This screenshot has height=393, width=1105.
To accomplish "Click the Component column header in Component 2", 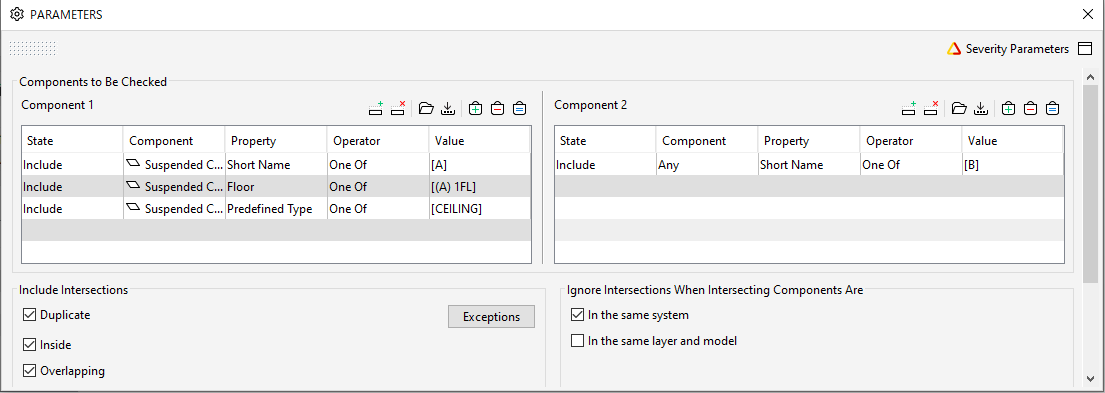I will 708,141.
